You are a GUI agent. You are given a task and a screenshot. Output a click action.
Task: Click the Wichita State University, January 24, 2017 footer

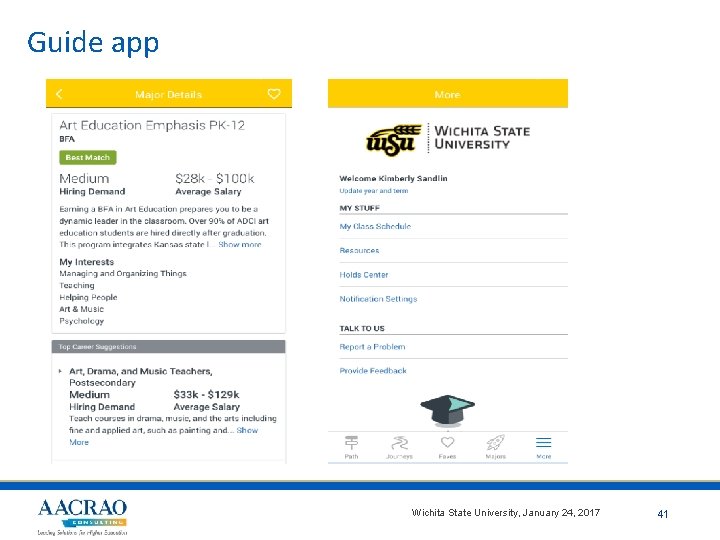506,512
